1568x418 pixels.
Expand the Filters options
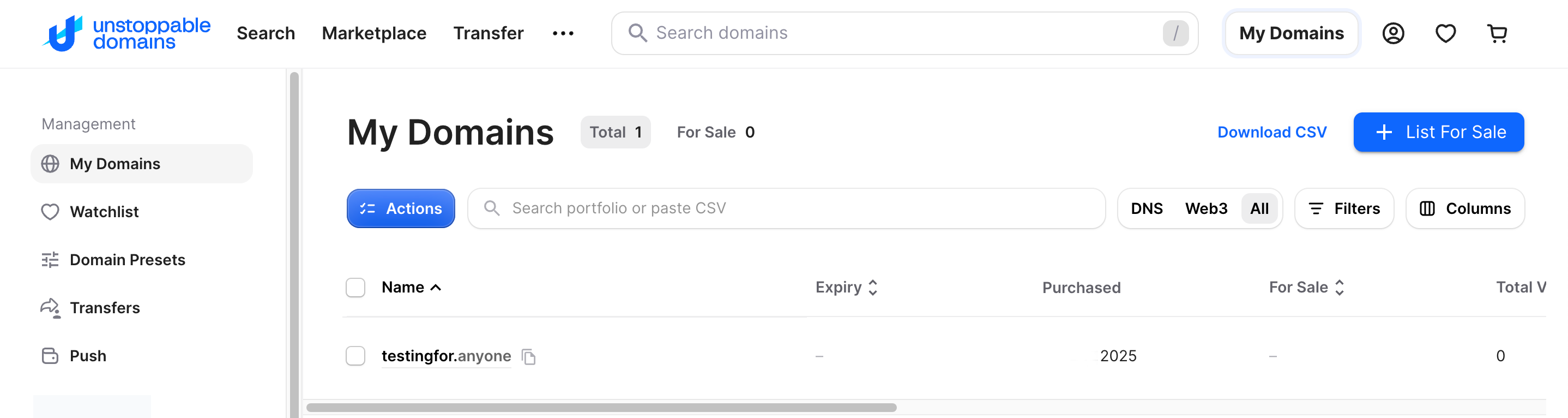1344,208
